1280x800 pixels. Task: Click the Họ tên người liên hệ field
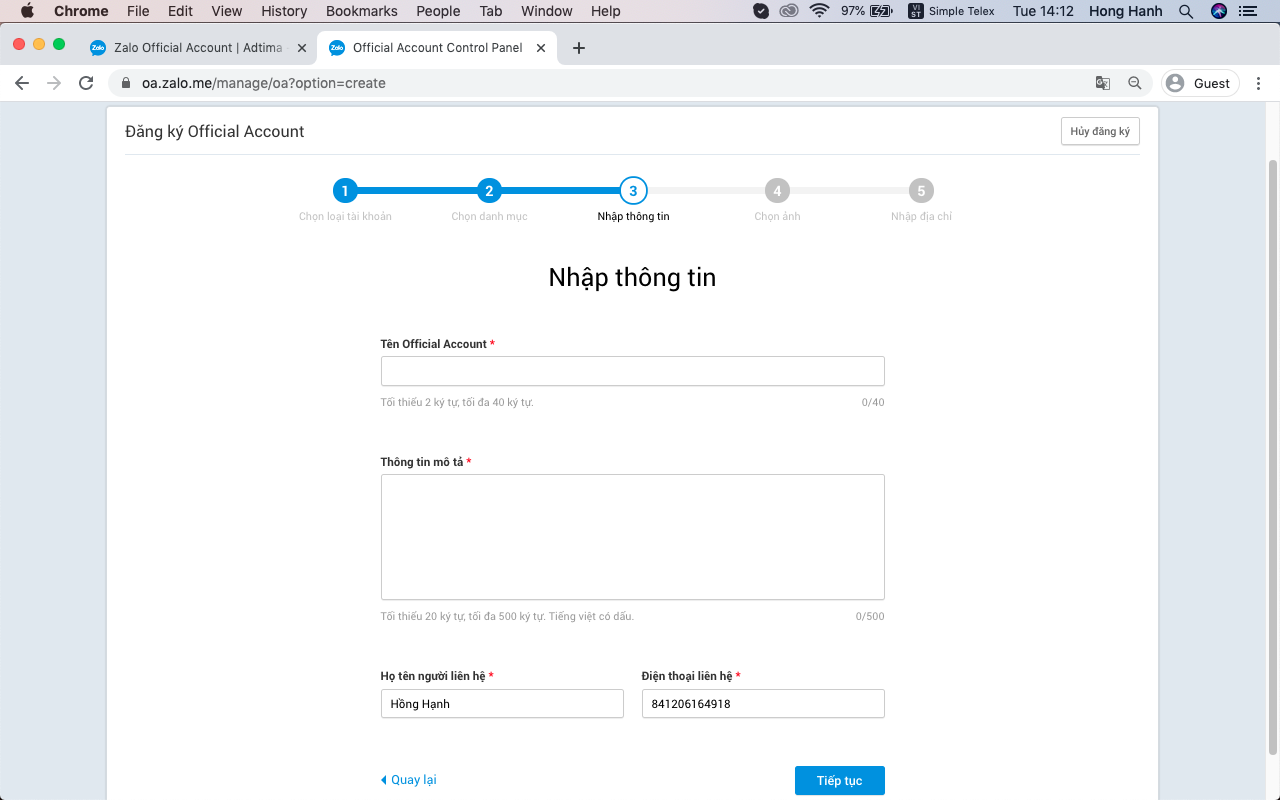502,704
